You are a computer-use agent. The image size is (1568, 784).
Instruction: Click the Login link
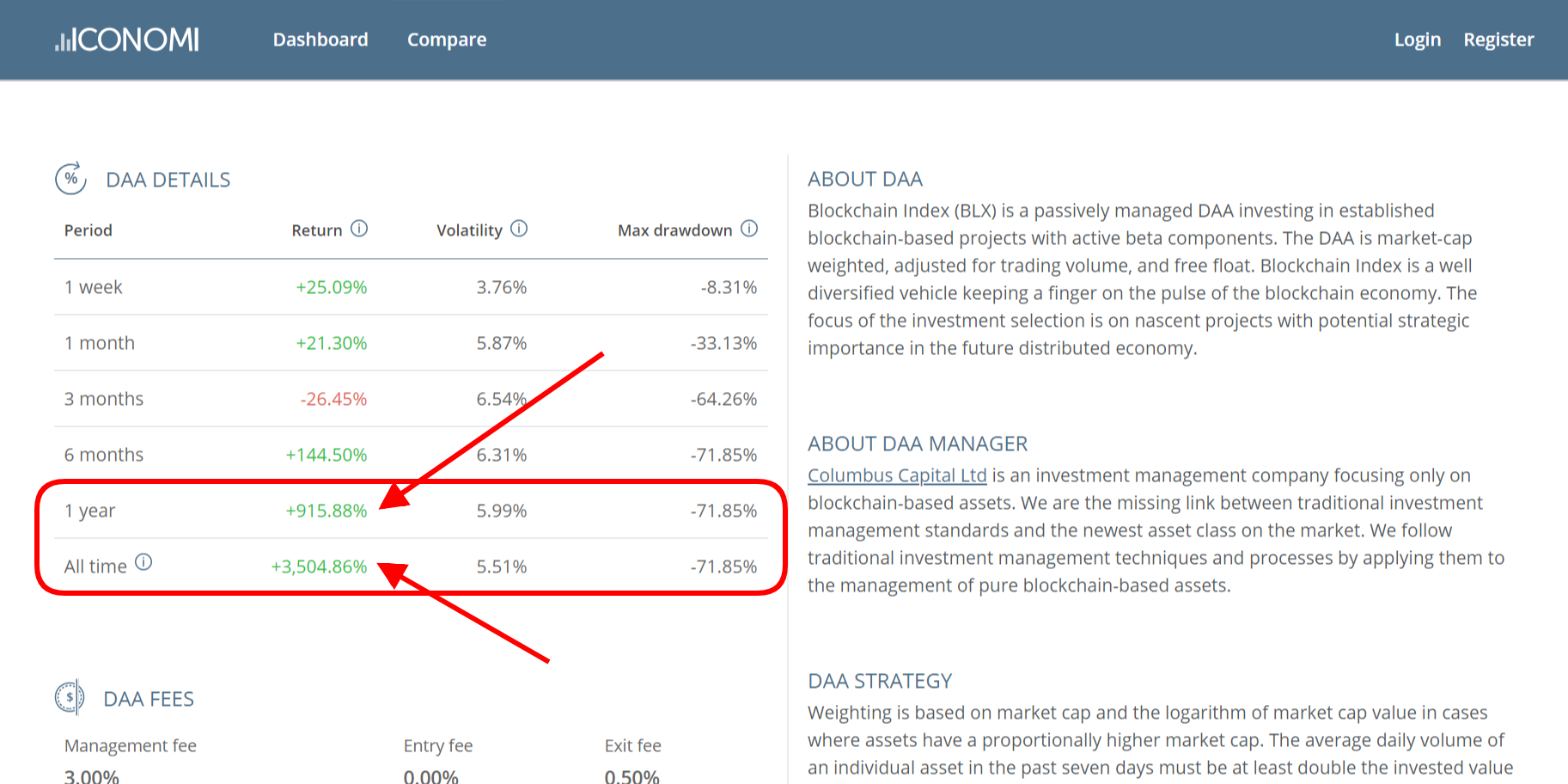[1417, 40]
